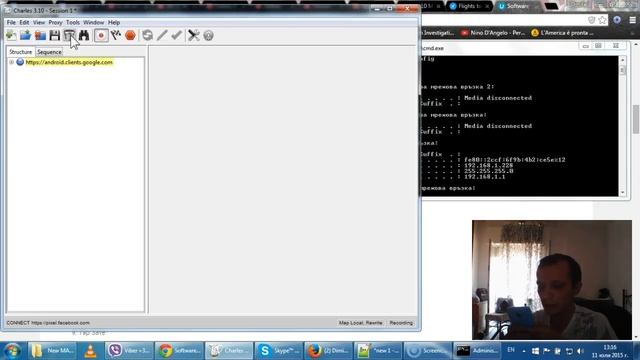Open the L'America è pronta bookmark
This screenshot has height=360, width=640.
click(x=562, y=33)
